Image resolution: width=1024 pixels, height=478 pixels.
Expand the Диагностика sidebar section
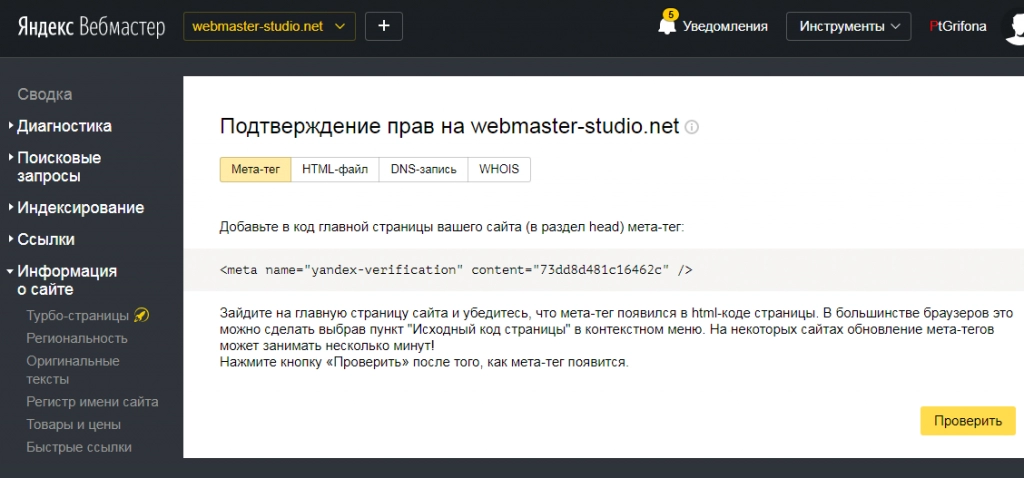pos(64,126)
